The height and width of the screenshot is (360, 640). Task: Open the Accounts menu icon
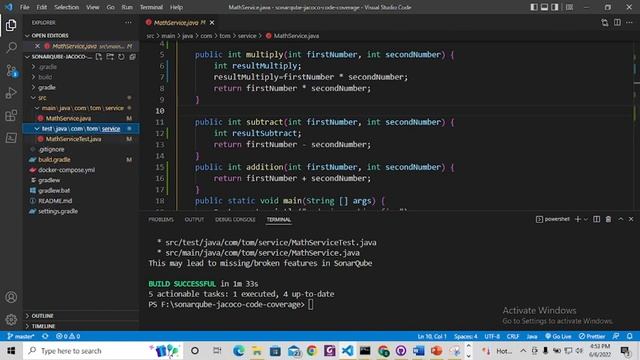tap(11, 297)
